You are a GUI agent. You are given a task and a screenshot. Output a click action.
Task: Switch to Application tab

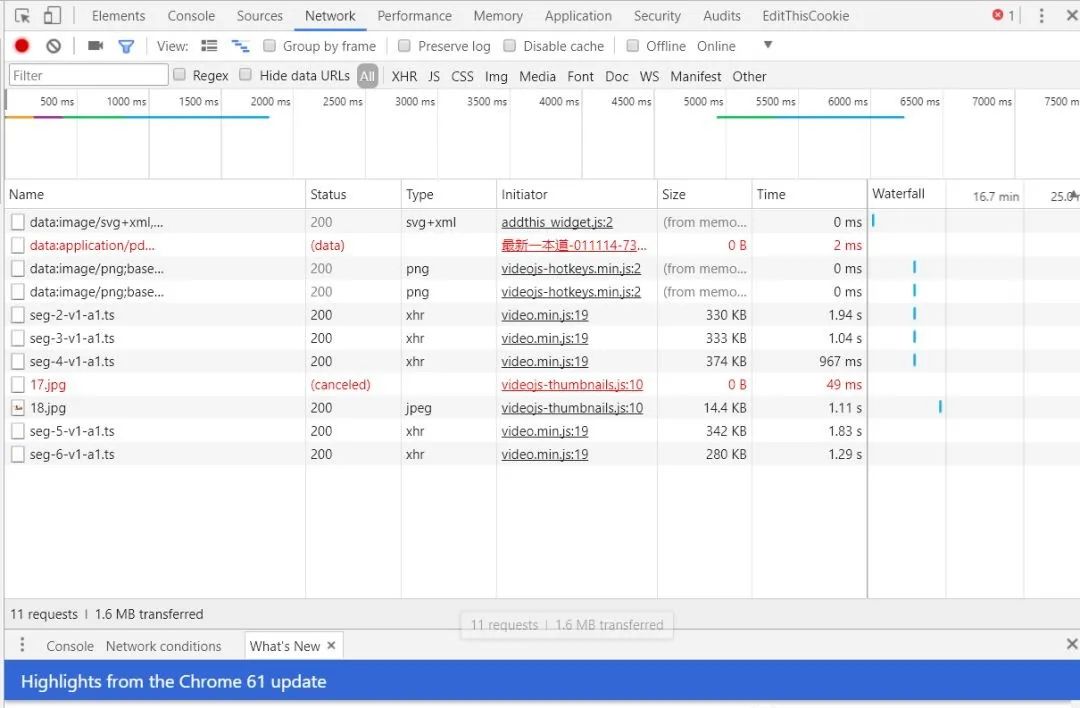click(x=578, y=16)
